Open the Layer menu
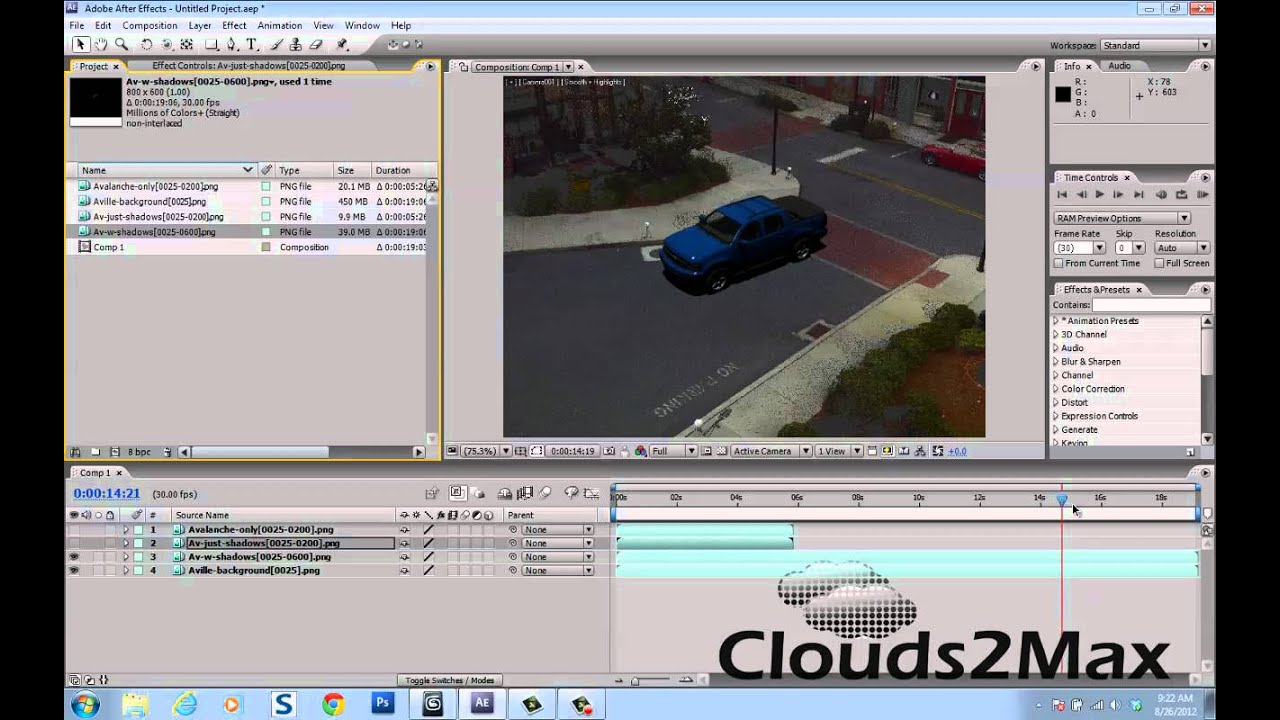The width and height of the screenshot is (1280, 720). pyautogui.click(x=199, y=25)
